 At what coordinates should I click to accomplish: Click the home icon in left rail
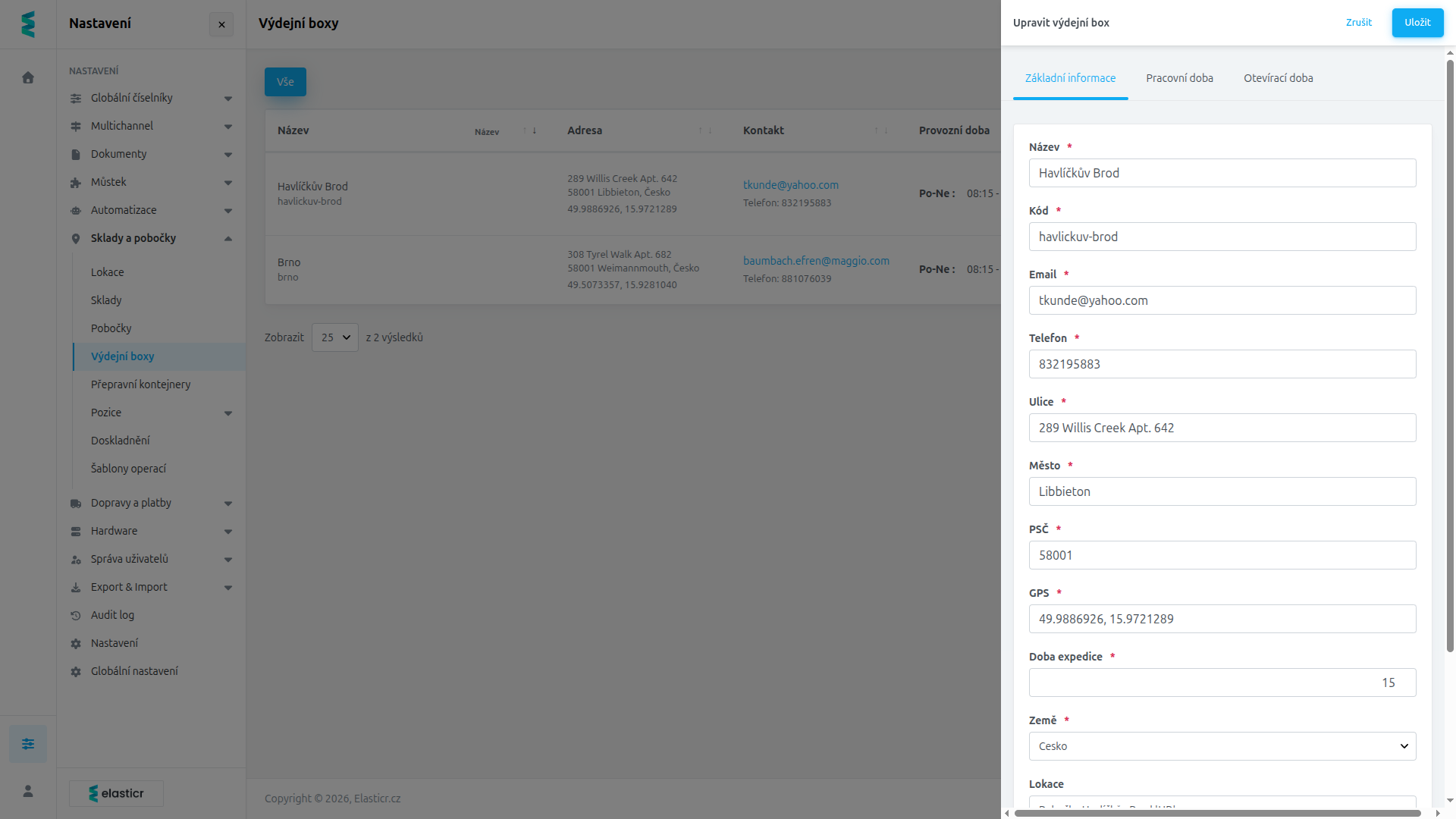click(28, 77)
